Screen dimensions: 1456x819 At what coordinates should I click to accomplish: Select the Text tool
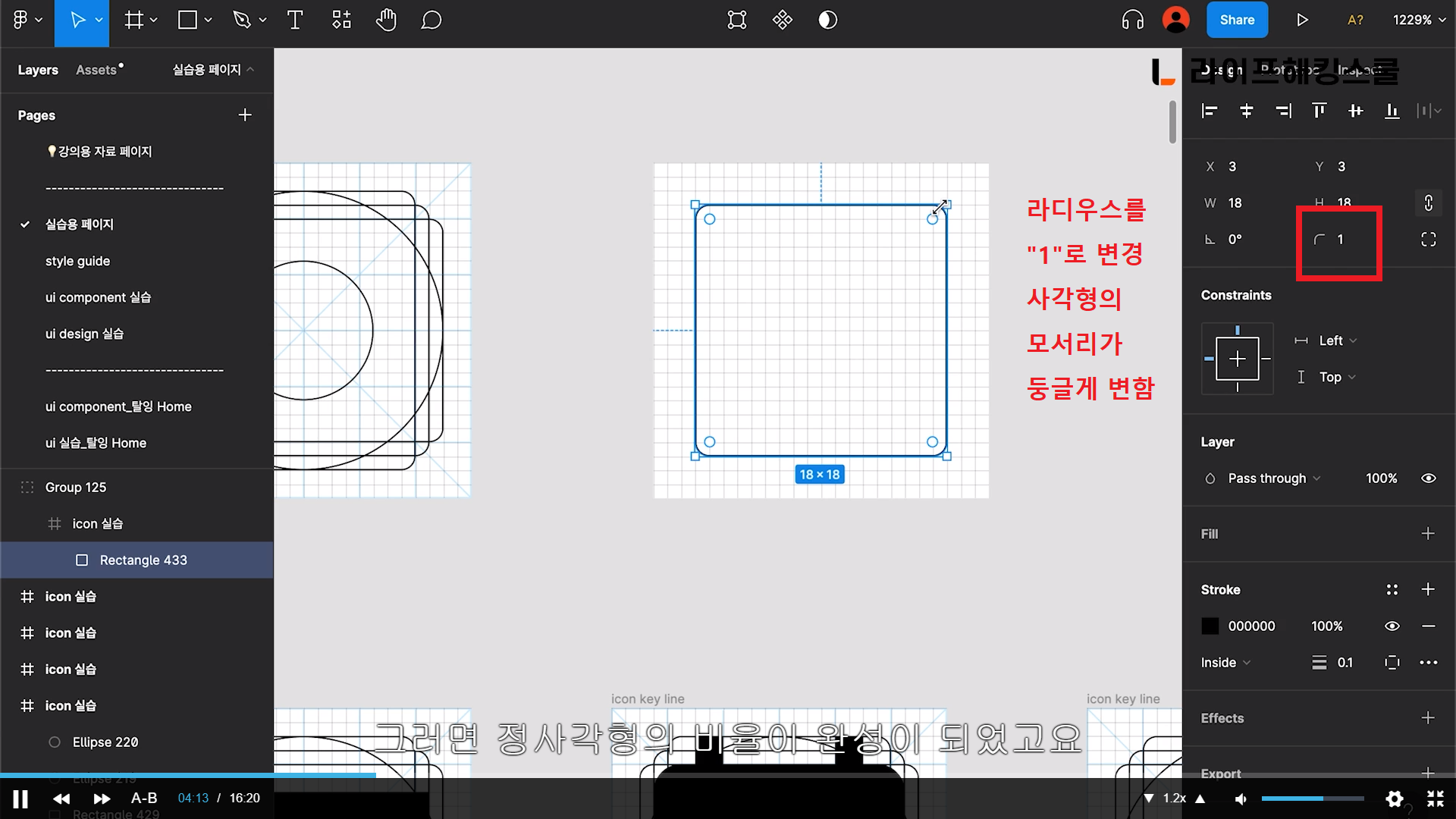[x=295, y=20]
